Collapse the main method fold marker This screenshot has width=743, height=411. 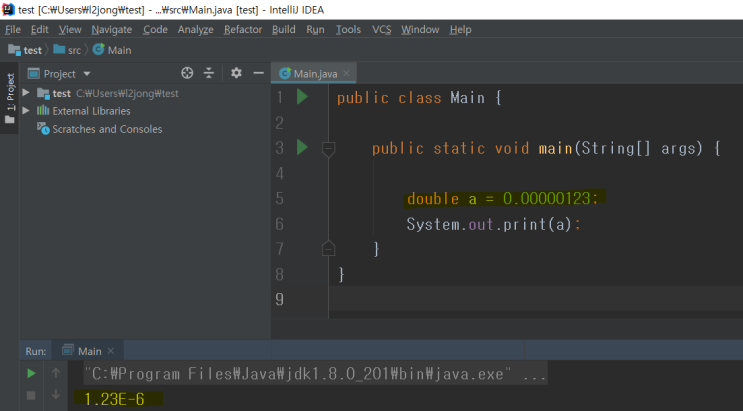(328, 149)
